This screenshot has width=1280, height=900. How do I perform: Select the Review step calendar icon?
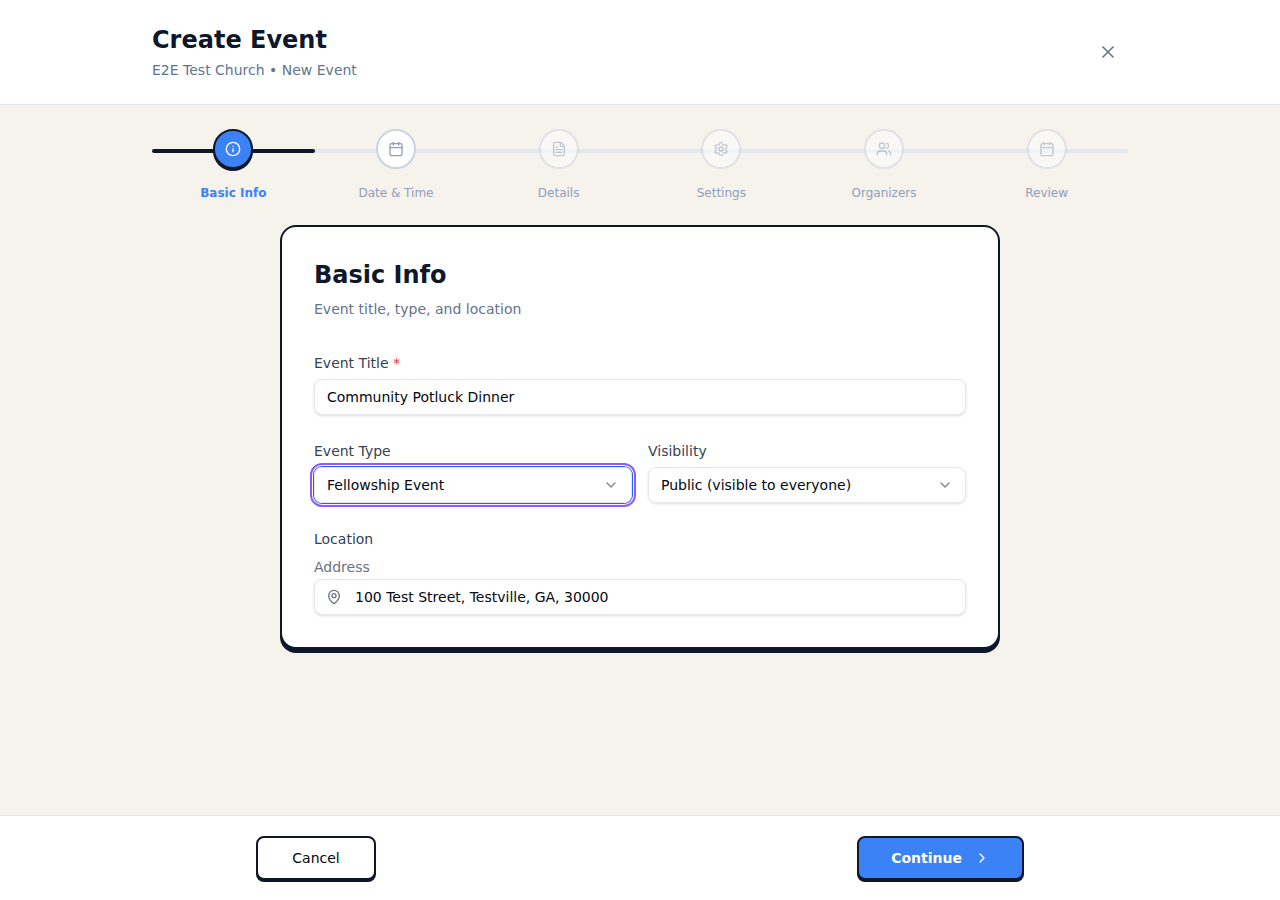click(1046, 149)
